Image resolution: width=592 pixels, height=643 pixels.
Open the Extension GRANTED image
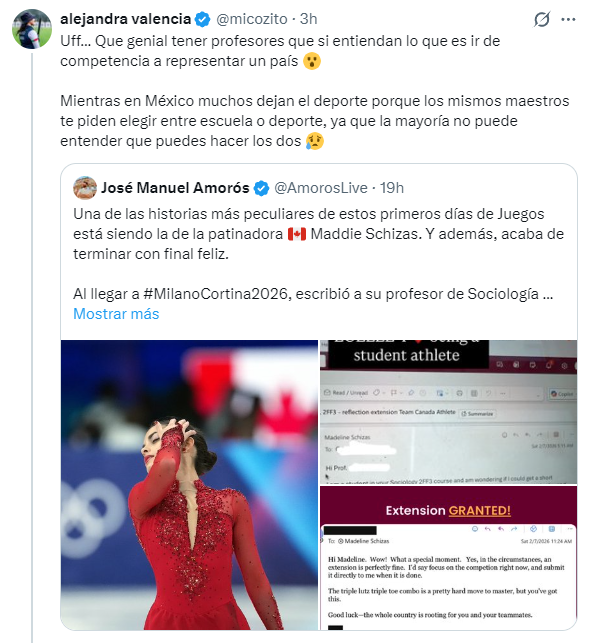[x=448, y=558]
